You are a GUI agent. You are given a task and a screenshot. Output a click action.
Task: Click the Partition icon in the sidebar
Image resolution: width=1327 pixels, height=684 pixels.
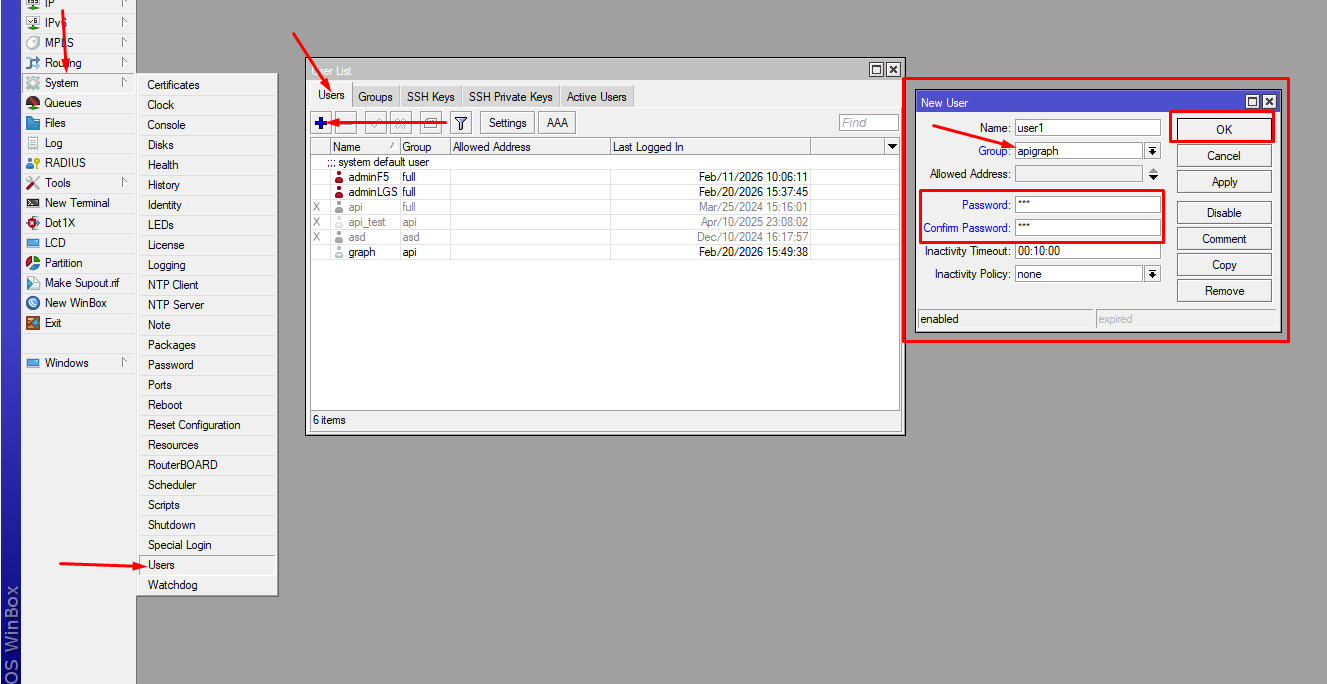coord(33,263)
